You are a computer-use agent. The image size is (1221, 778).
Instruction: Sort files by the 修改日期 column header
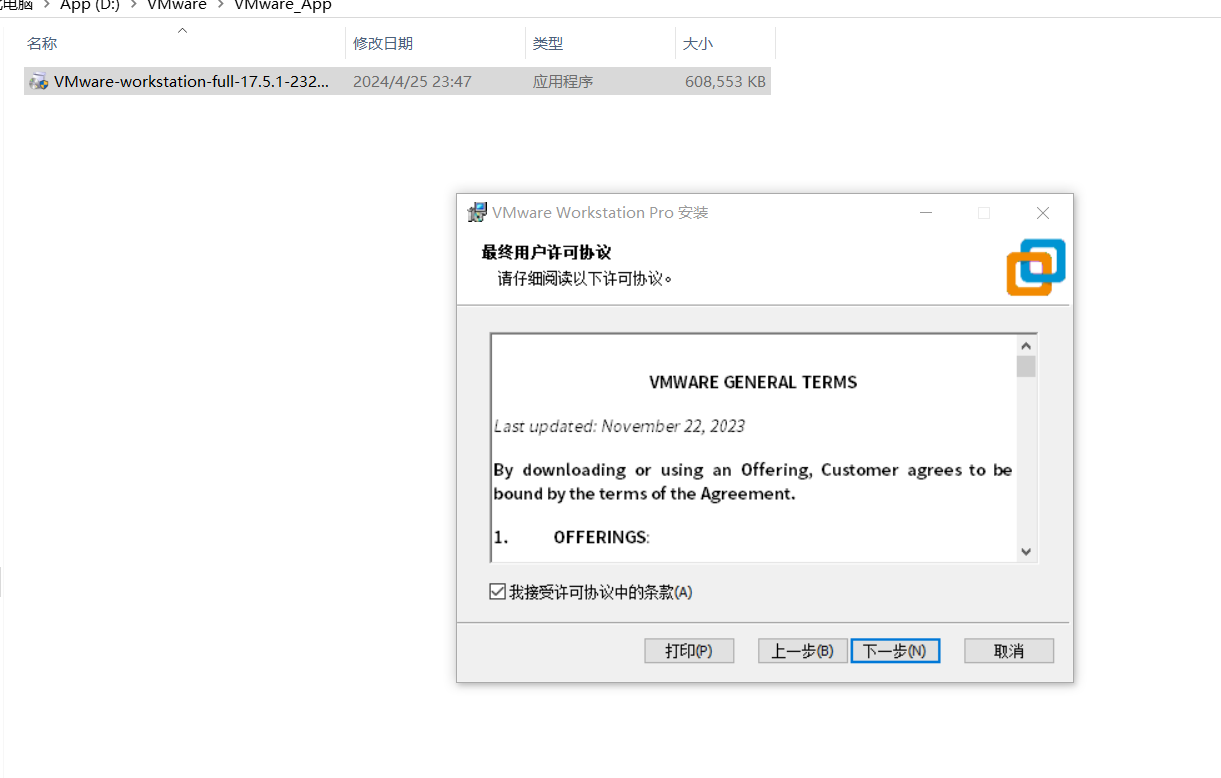coord(436,44)
